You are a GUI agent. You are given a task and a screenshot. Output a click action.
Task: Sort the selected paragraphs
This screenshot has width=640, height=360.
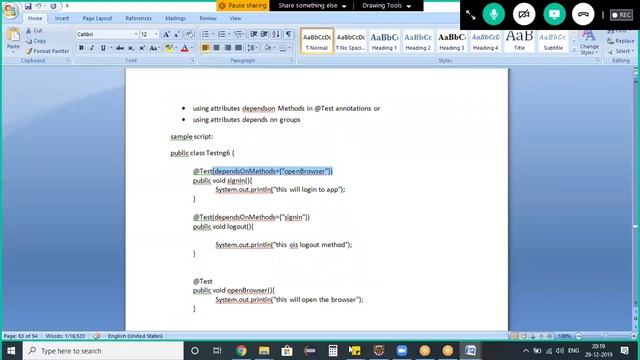pyautogui.click(x=276, y=34)
